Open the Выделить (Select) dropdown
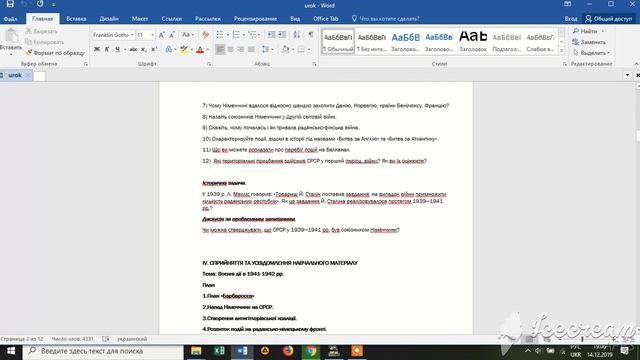Image resolution: width=640 pixels, height=360 pixels. pos(591,53)
